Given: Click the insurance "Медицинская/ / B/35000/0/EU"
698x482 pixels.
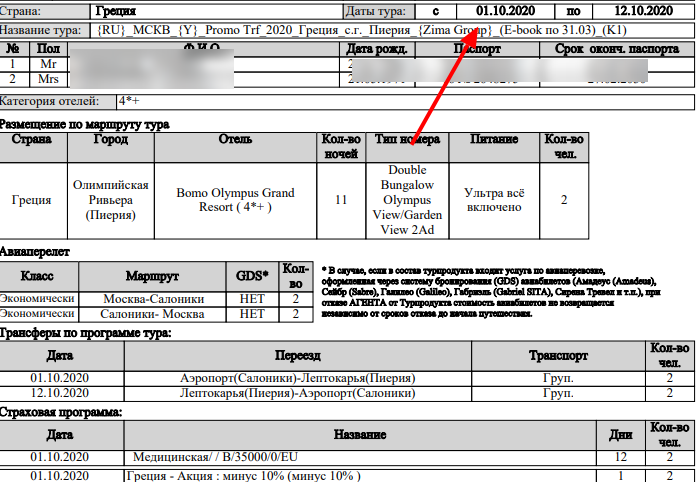Looking at the screenshot, I should 215,457.
